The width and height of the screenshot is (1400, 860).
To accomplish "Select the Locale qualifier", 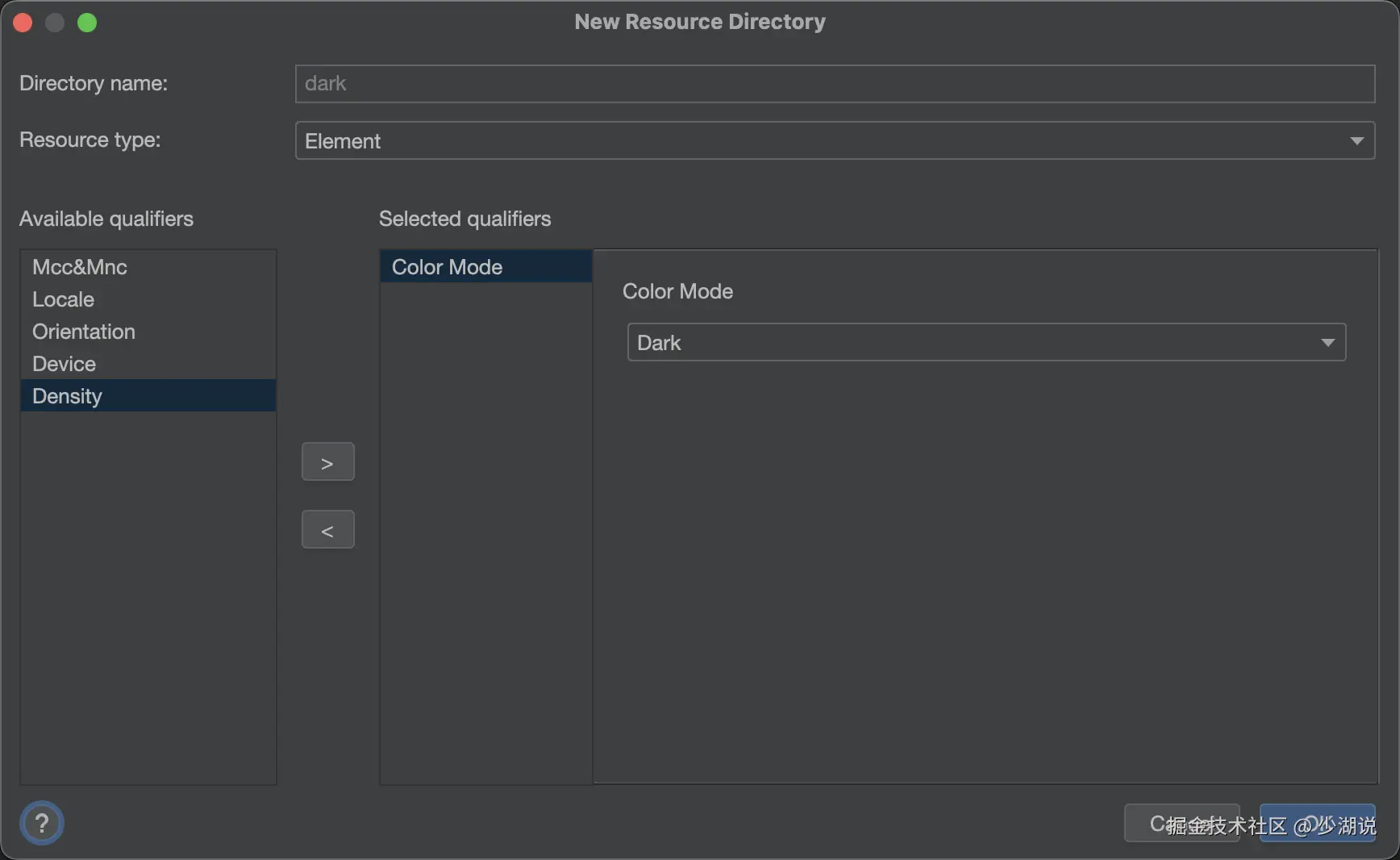I will click(64, 299).
